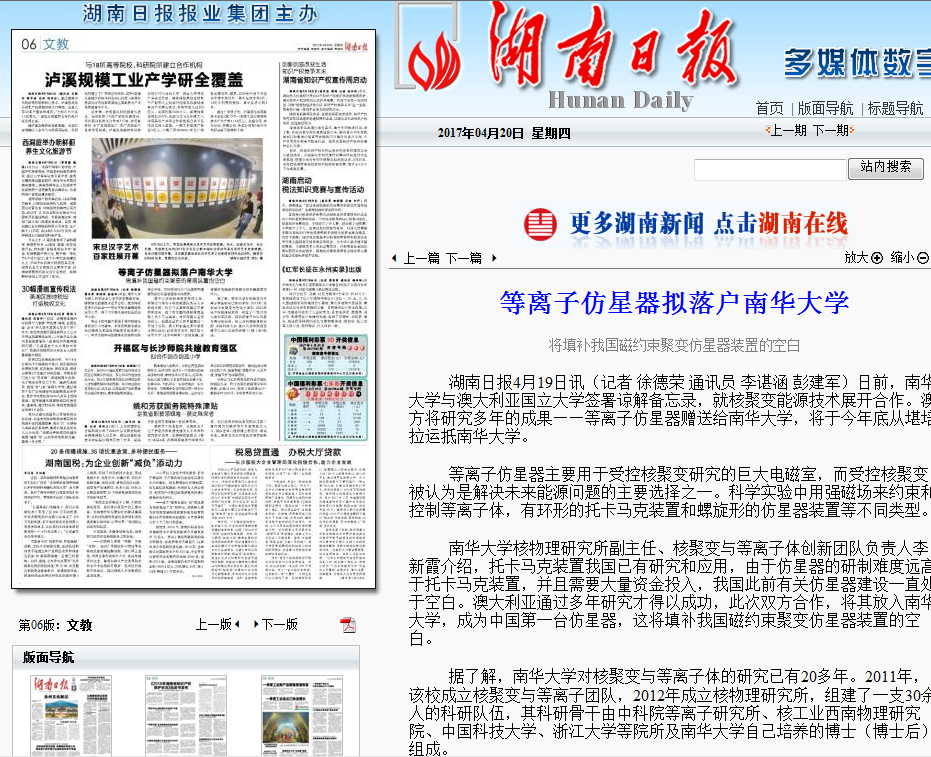
Task: Click article title 等离子仿星器拟落户南华大学
Action: click(674, 303)
